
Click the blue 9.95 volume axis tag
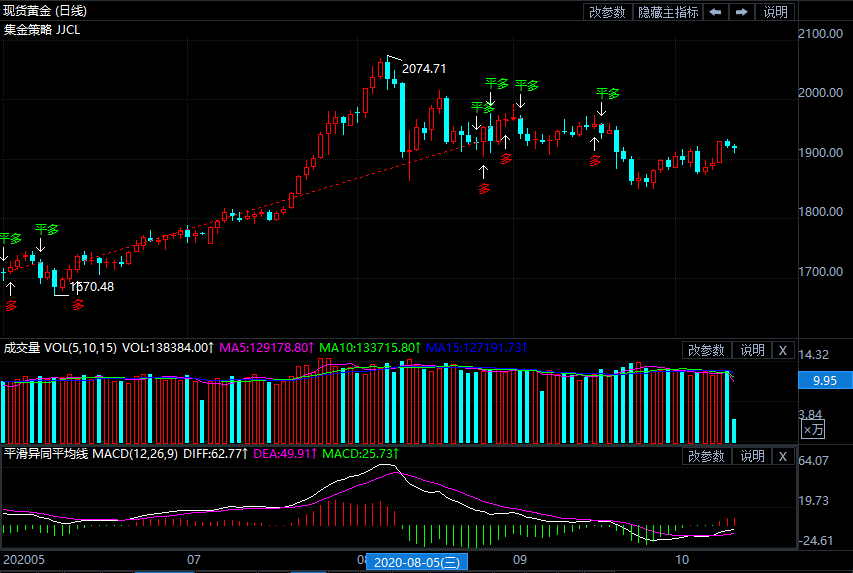click(824, 381)
